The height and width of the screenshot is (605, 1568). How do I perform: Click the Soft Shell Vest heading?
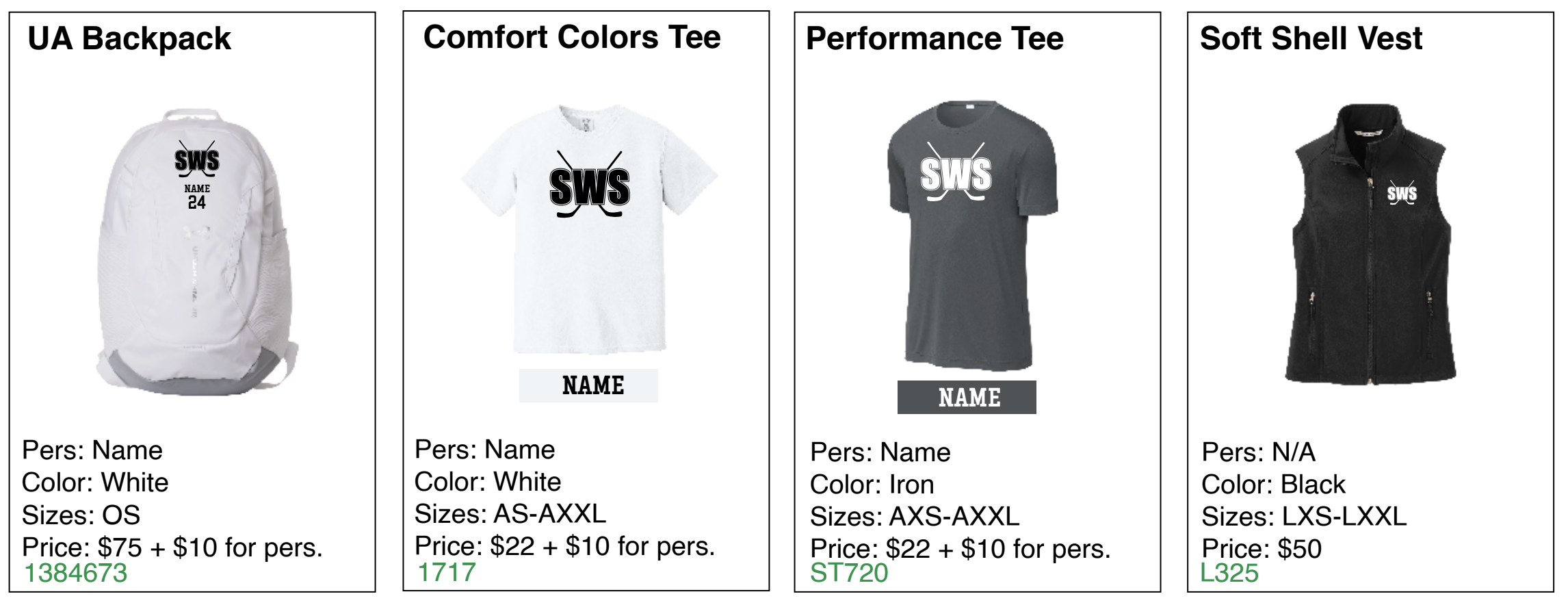click(1311, 38)
